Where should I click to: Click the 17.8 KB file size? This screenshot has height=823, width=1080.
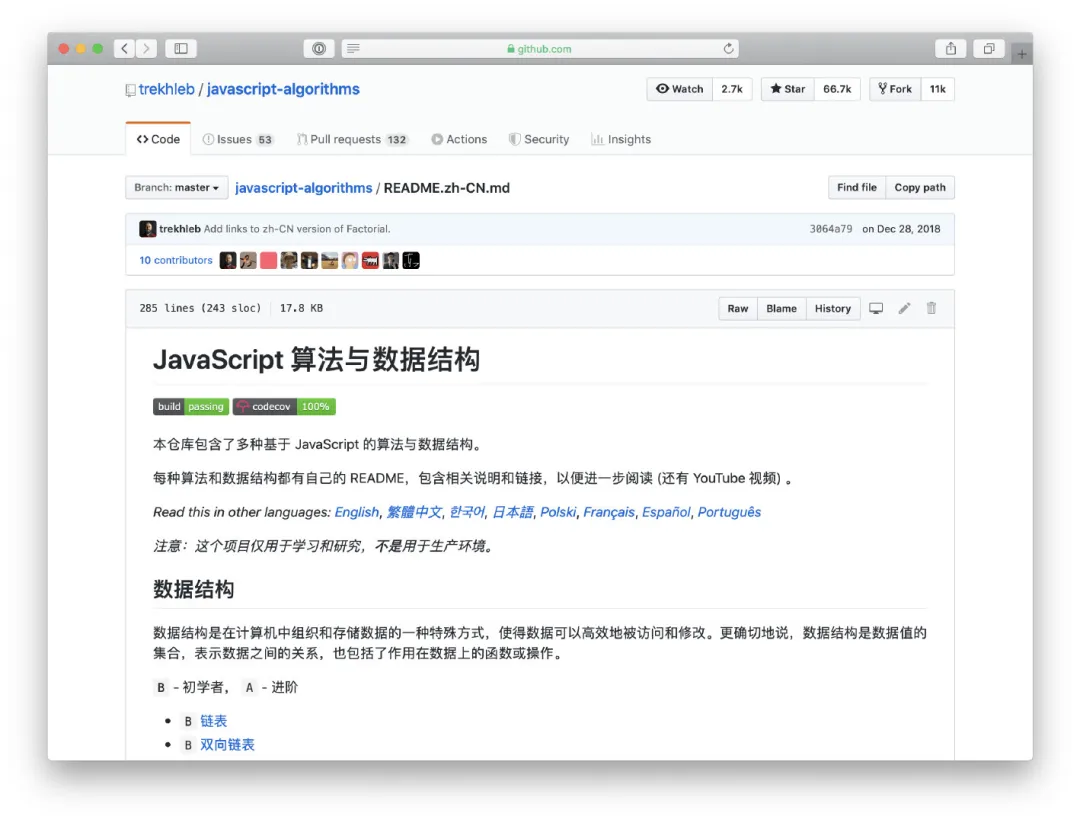tap(301, 308)
